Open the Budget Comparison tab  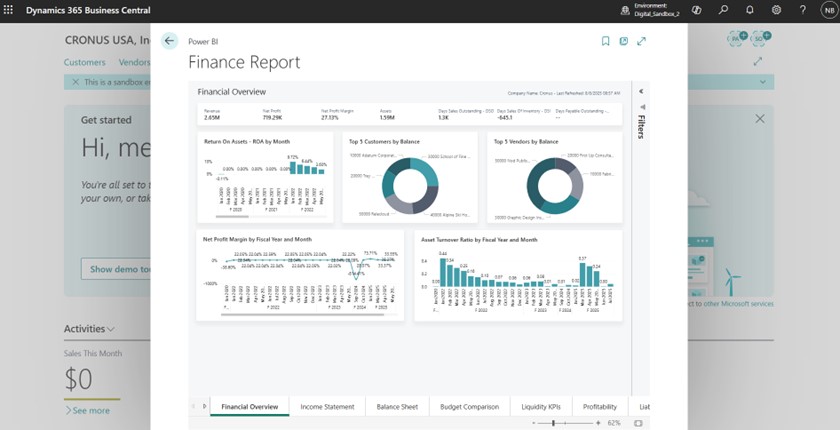(x=469, y=407)
